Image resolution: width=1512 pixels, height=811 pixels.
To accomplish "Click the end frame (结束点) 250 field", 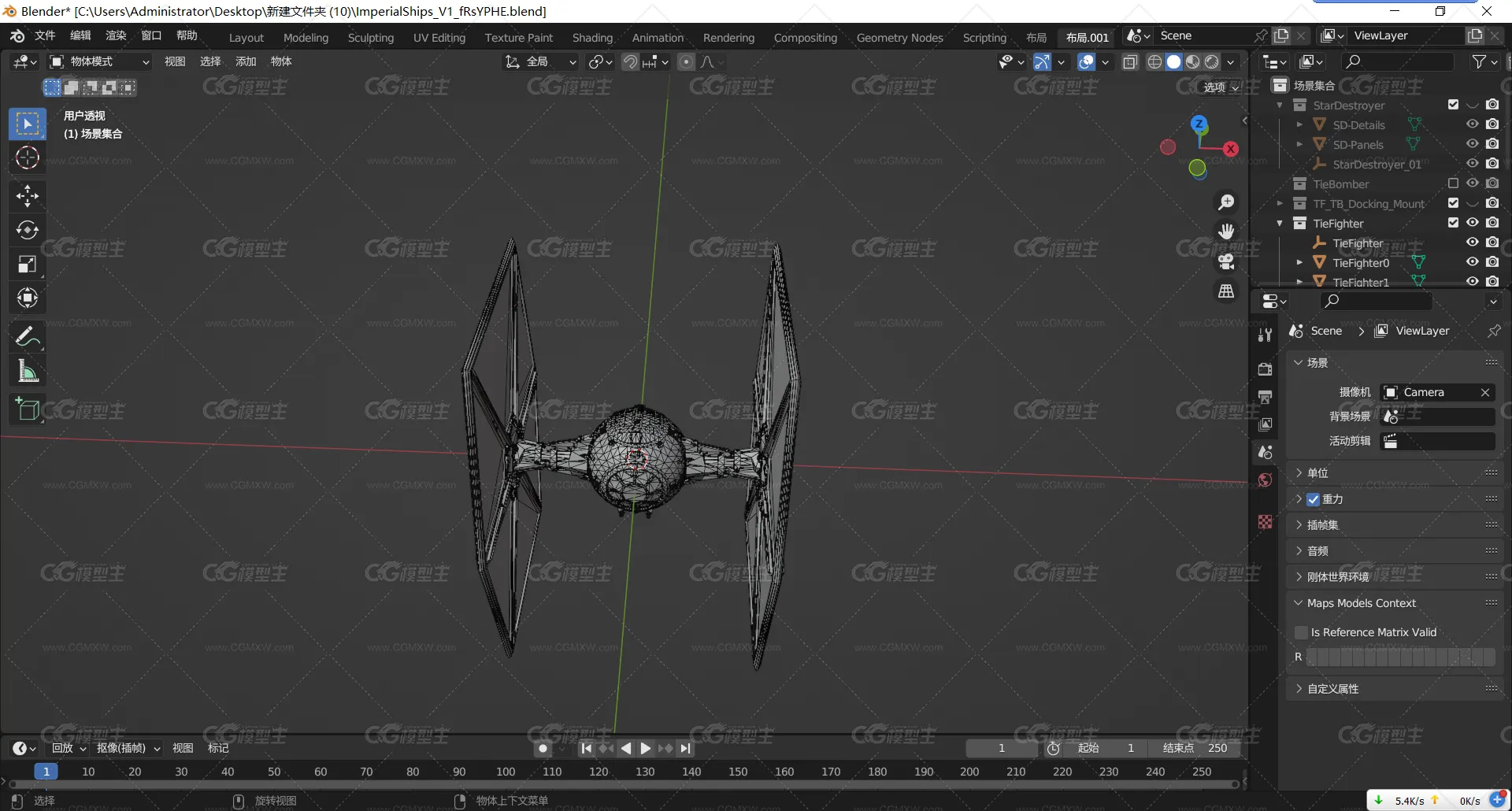I will point(1194,748).
